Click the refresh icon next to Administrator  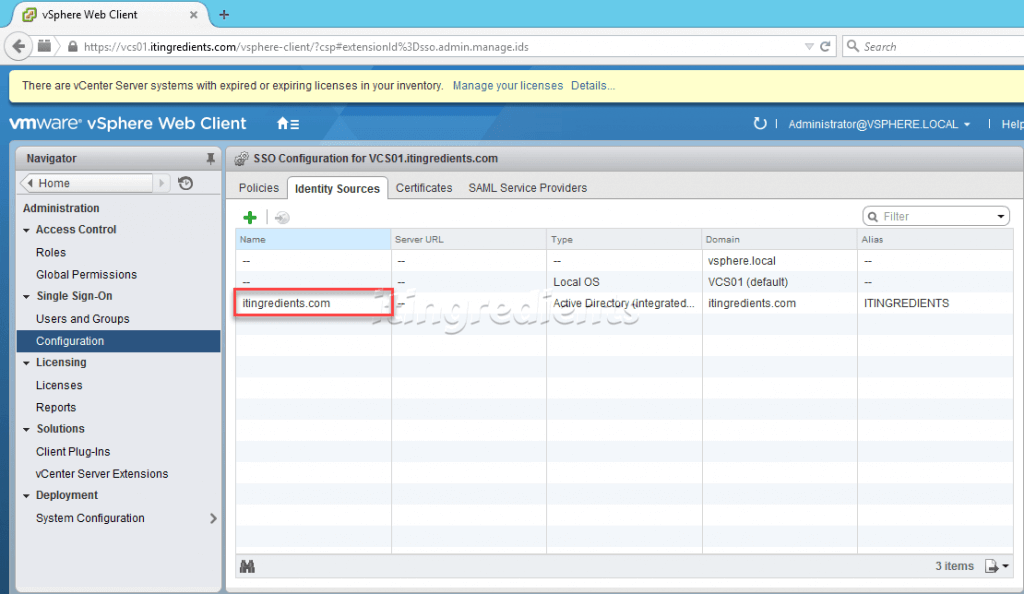pos(761,123)
